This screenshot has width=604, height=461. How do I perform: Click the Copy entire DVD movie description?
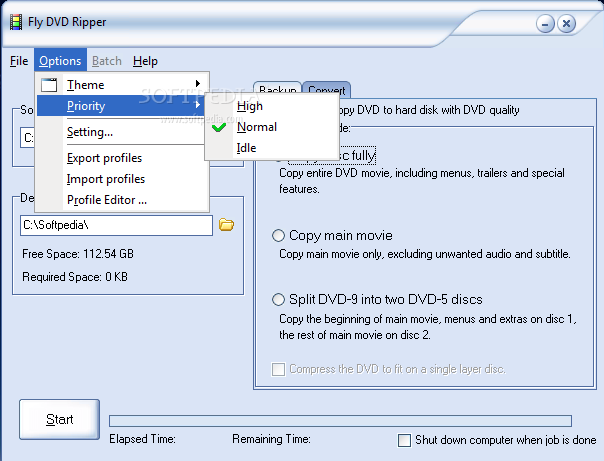(x=422, y=181)
